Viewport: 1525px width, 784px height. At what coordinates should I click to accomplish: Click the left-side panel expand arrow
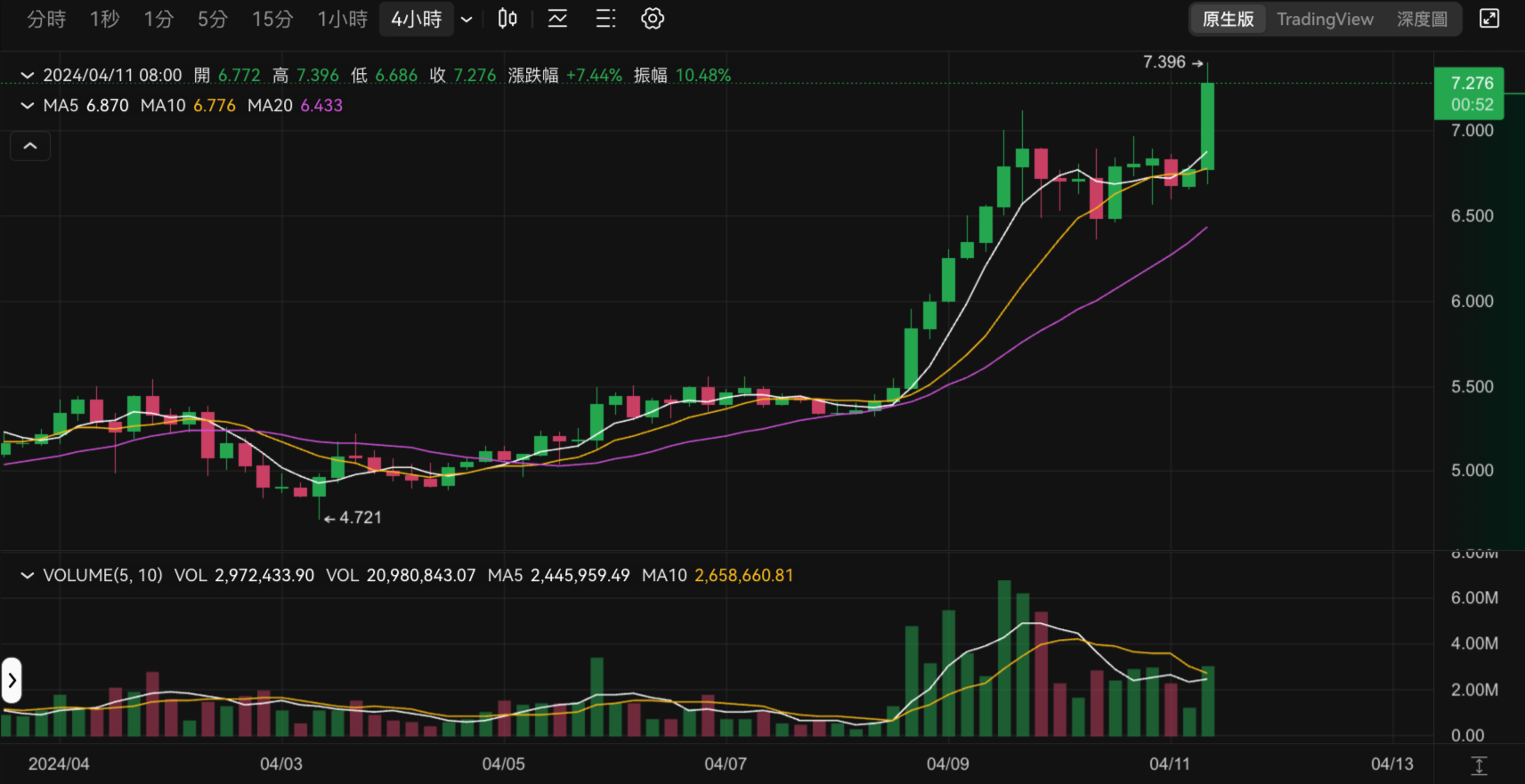pos(12,682)
